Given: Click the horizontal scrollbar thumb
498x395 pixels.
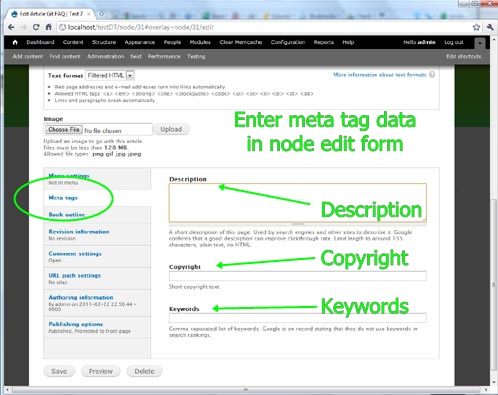Looking at the screenshot, I should [246, 389].
